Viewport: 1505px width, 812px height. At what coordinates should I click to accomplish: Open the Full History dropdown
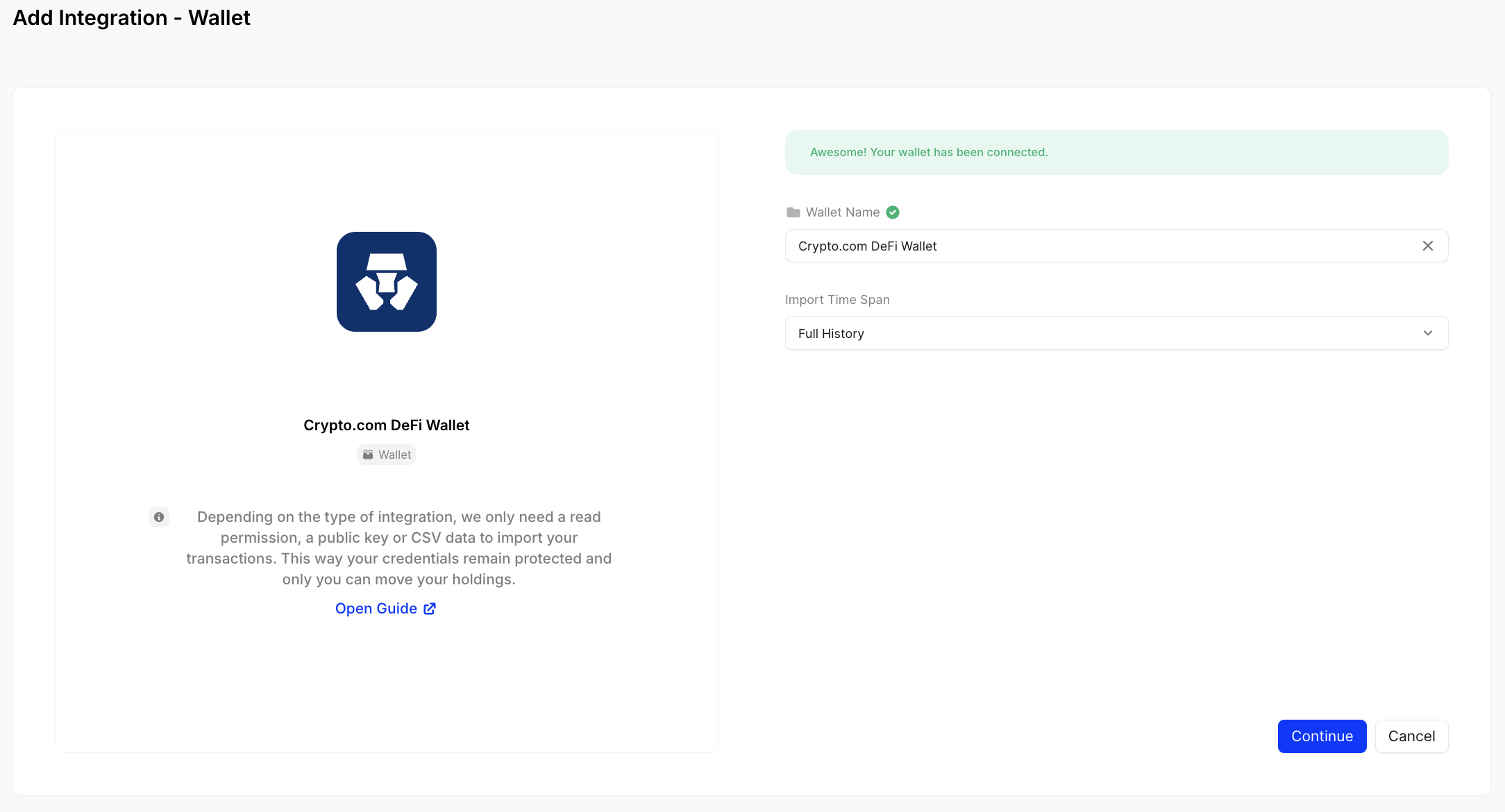[1116, 333]
